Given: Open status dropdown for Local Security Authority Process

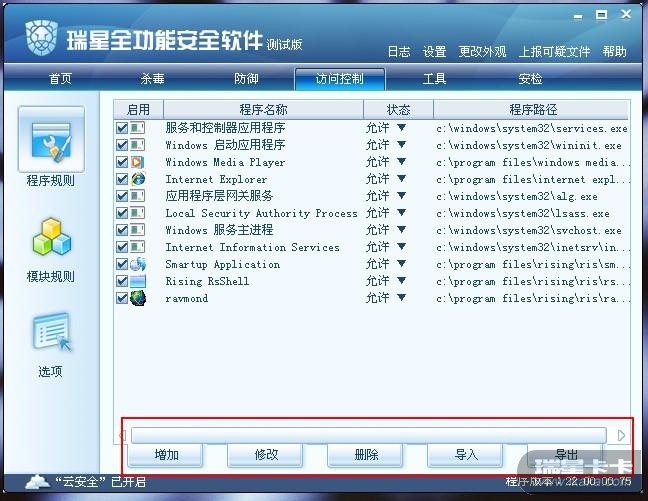Looking at the screenshot, I should [401, 212].
